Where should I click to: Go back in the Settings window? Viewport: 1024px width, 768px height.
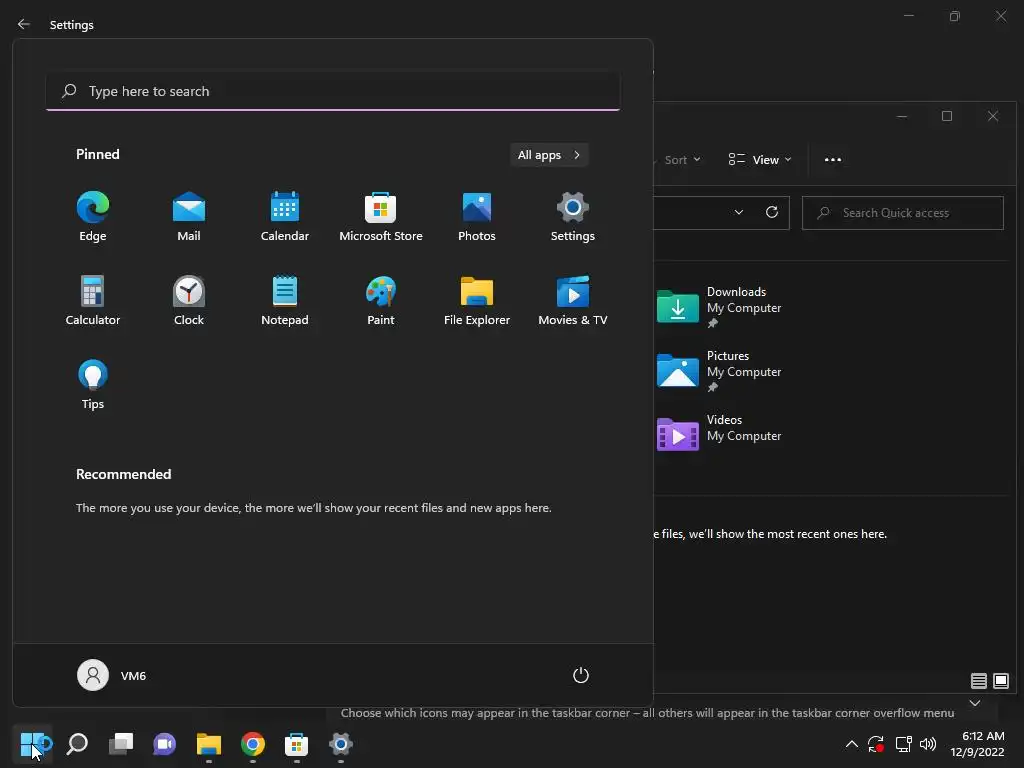coord(24,24)
